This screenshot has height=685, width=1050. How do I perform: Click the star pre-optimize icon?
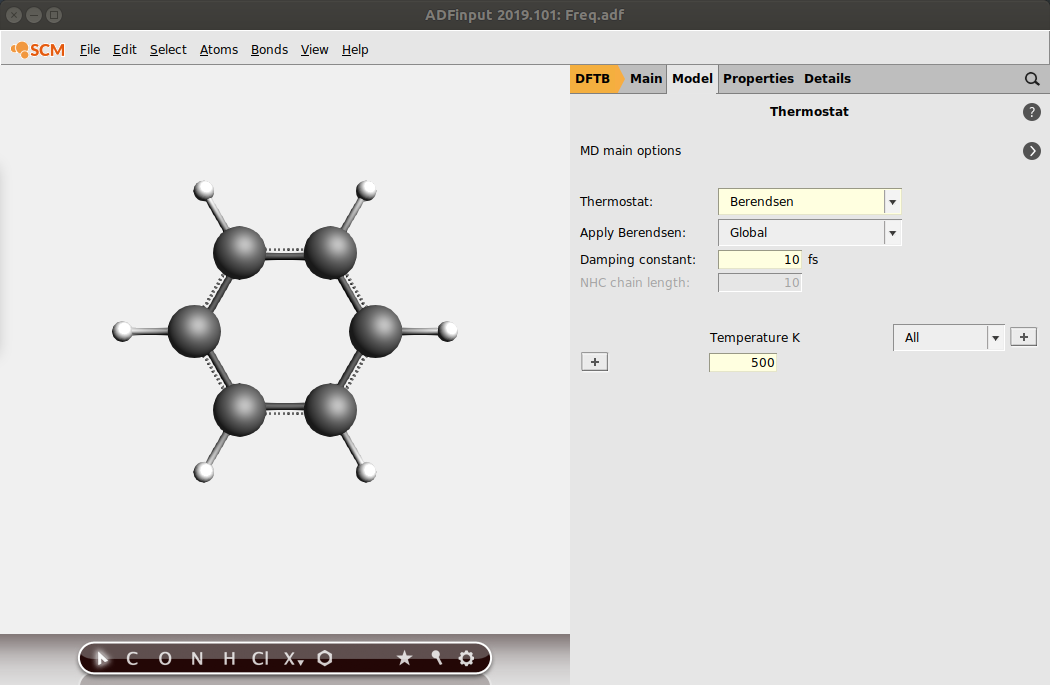coord(404,658)
